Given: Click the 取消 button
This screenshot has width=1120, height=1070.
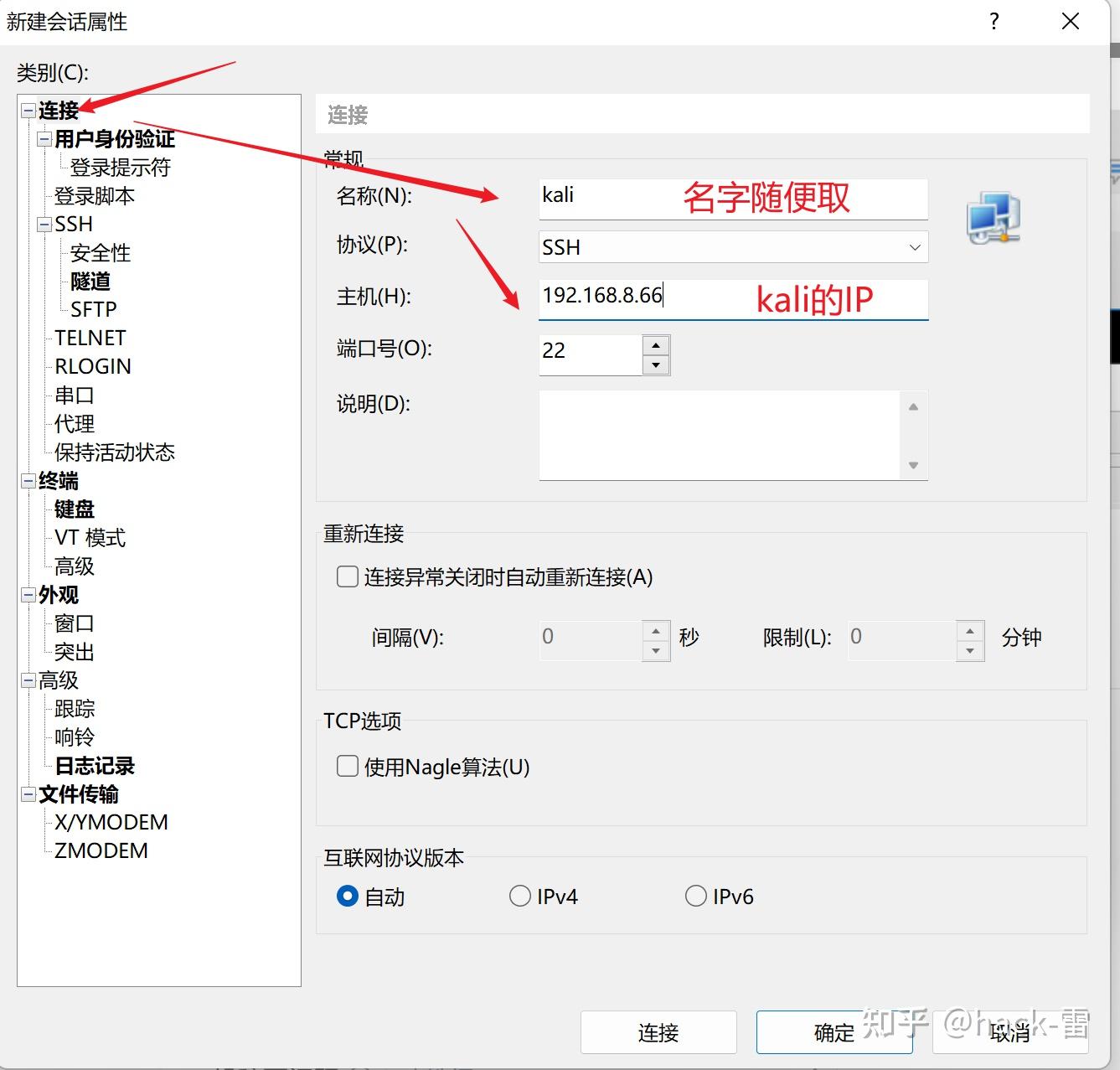Looking at the screenshot, I should click(x=1009, y=1032).
